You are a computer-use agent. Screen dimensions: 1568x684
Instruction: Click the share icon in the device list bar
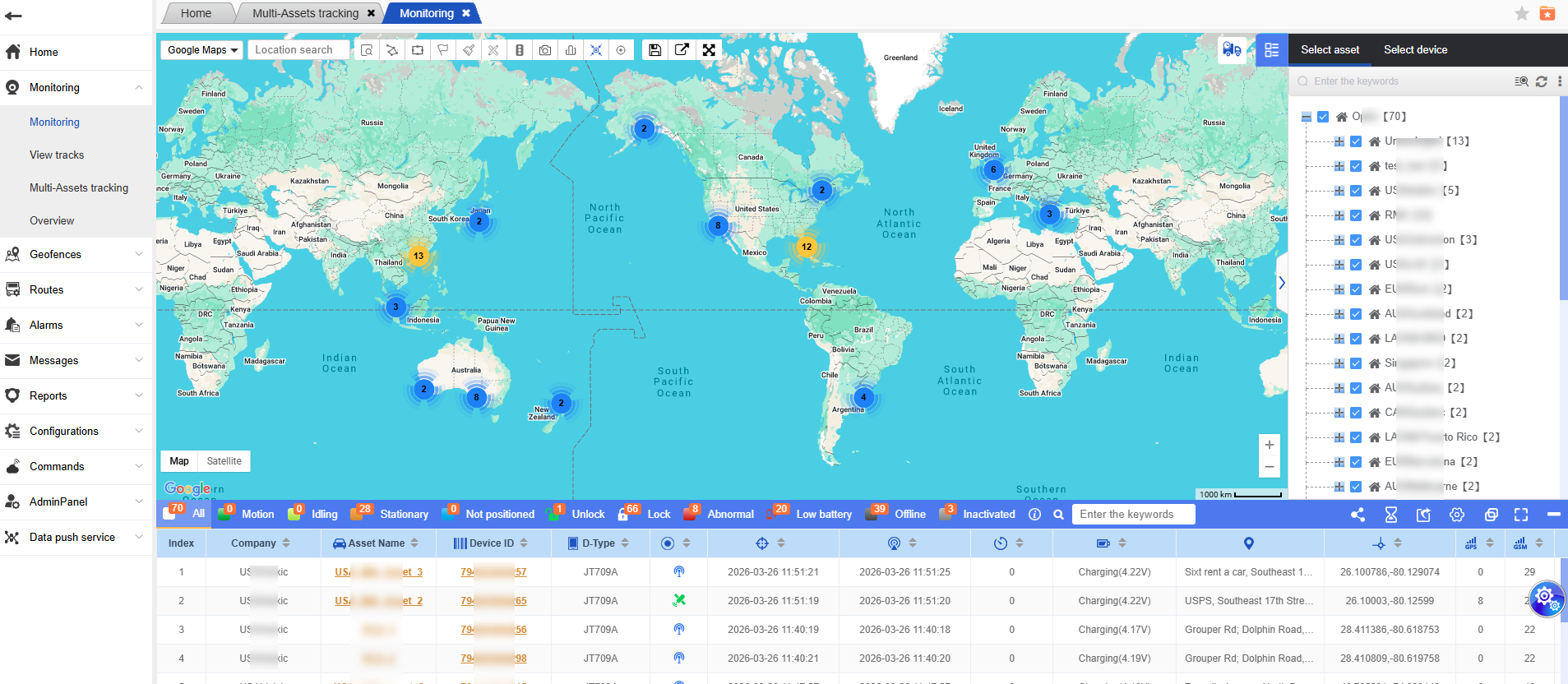pyautogui.click(x=1358, y=515)
